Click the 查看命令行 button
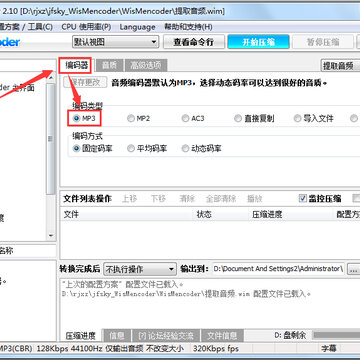 coord(193,42)
